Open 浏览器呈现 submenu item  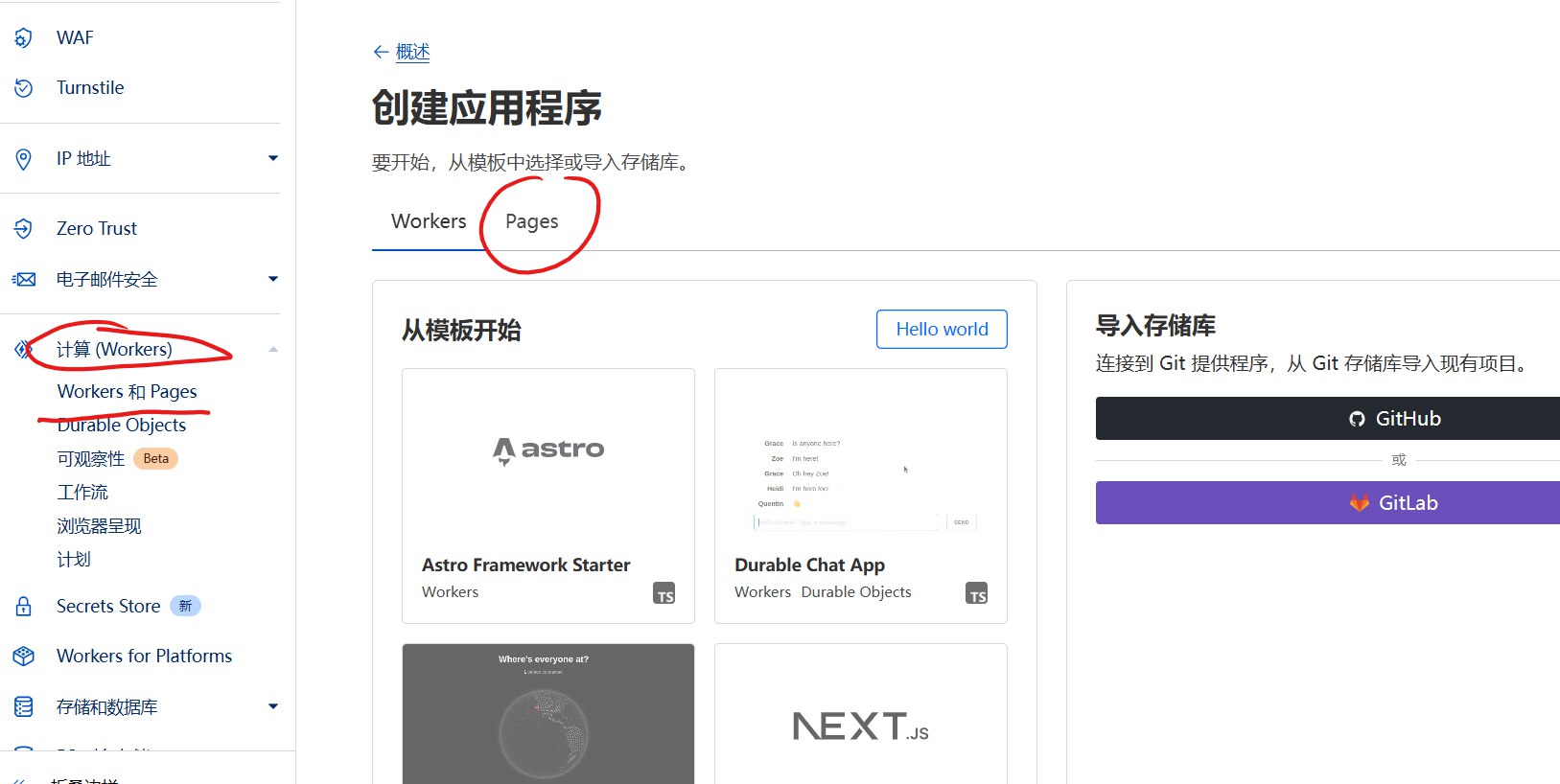pos(99,526)
